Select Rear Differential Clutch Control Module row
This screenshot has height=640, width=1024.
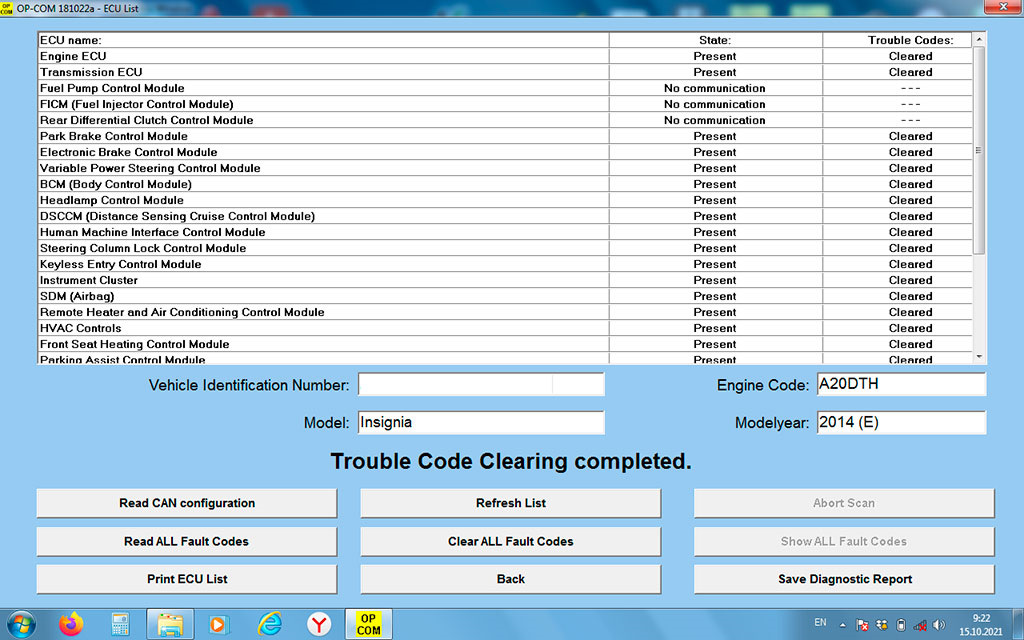(x=505, y=120)
